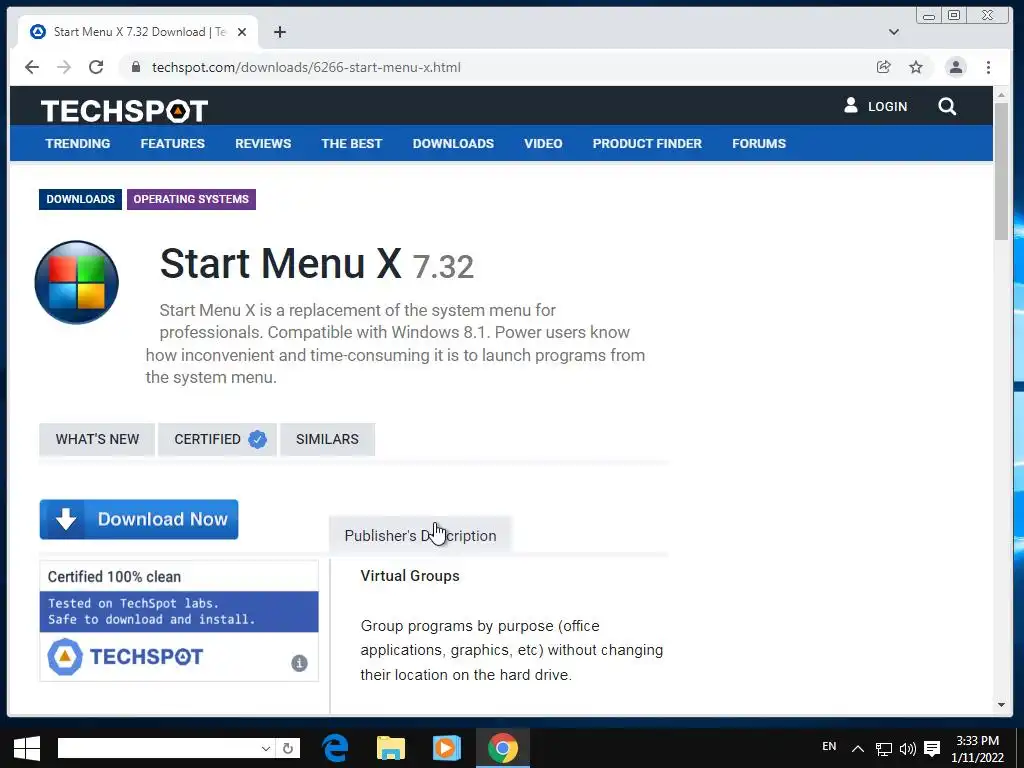The height and width of the screenshot is (768, 1024).
Task: Open the DOWNLOADS nav item
Action: point(453,144)
